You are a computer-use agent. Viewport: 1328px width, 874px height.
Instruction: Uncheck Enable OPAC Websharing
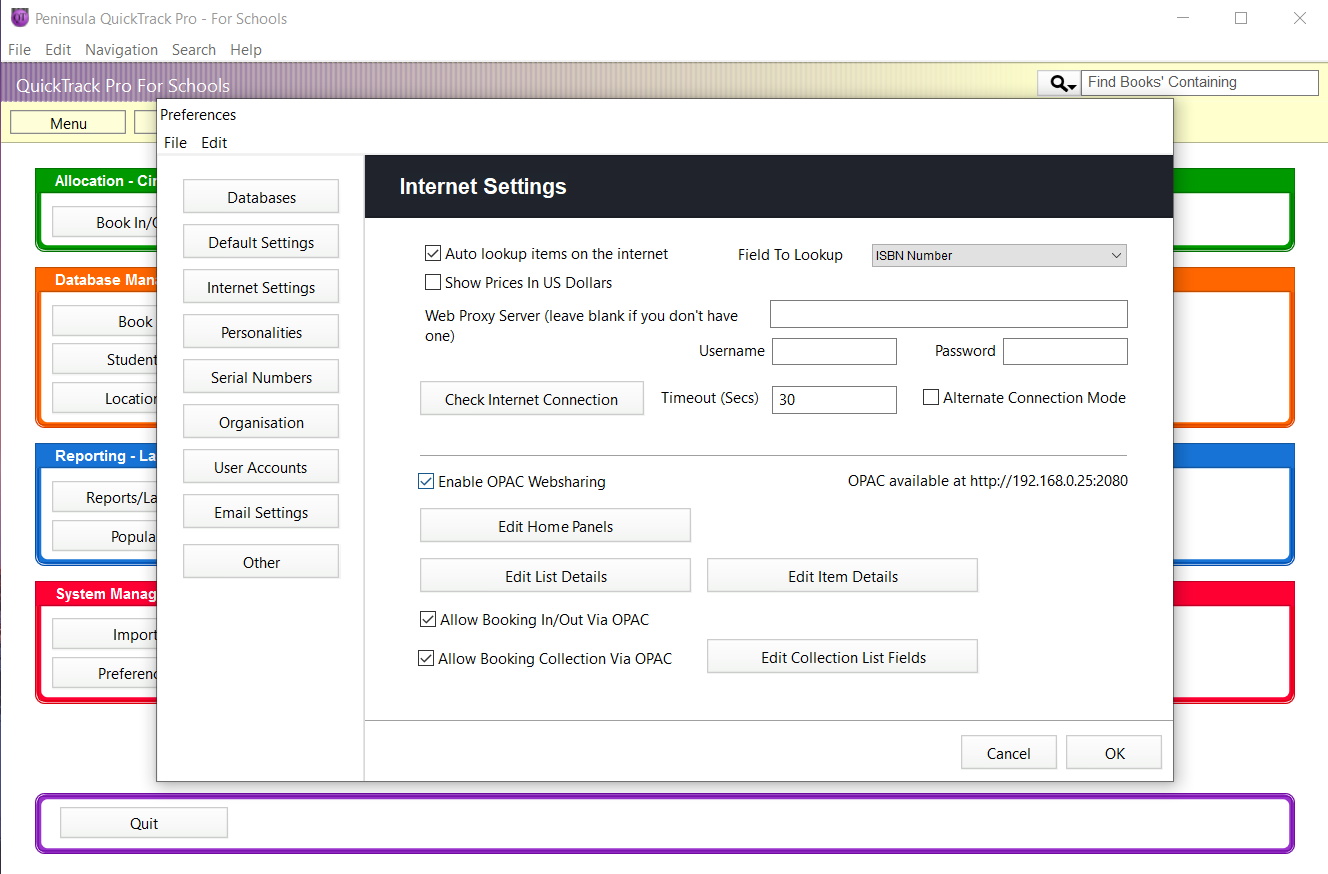426,482
